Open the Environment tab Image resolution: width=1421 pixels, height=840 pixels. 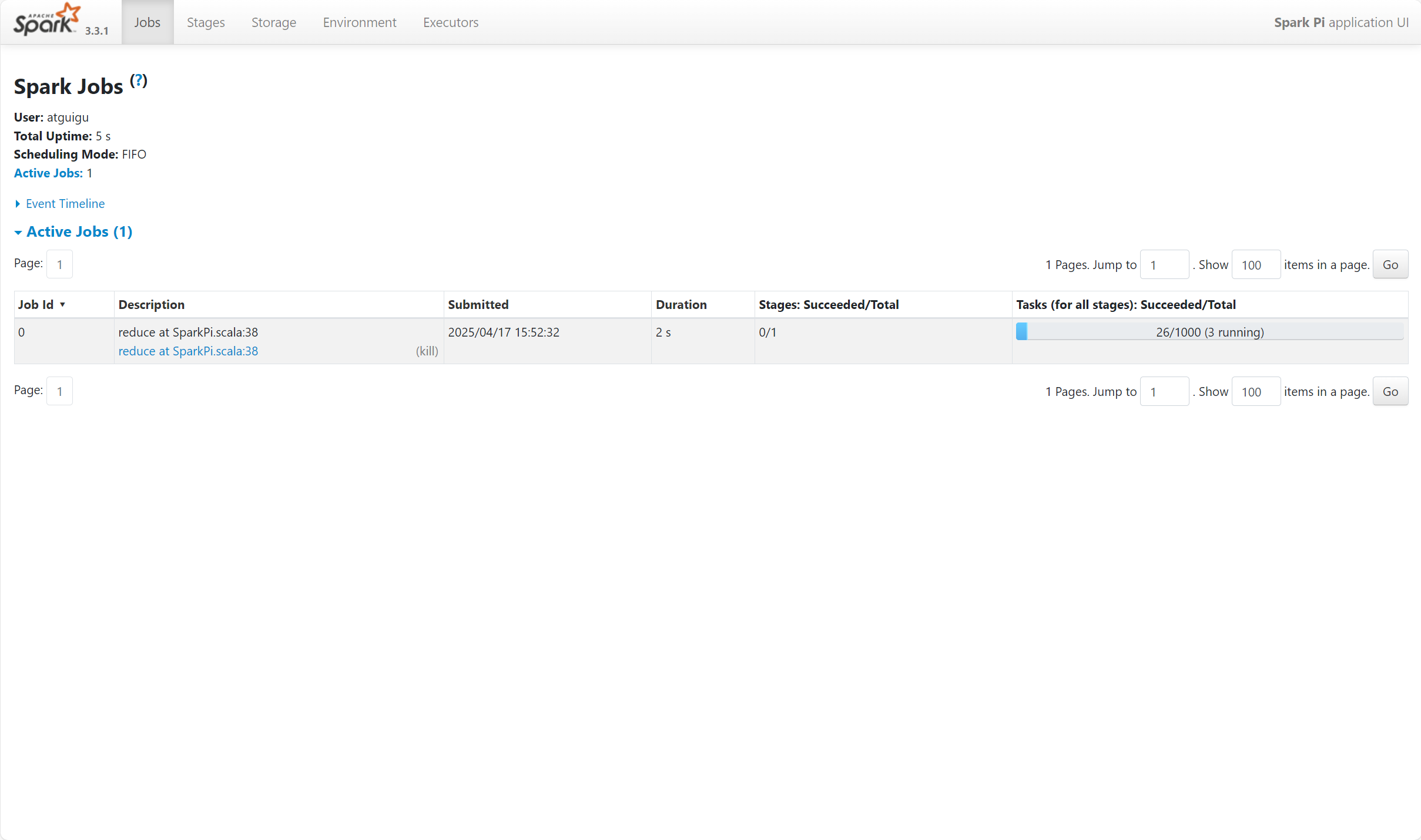point(359,22)
